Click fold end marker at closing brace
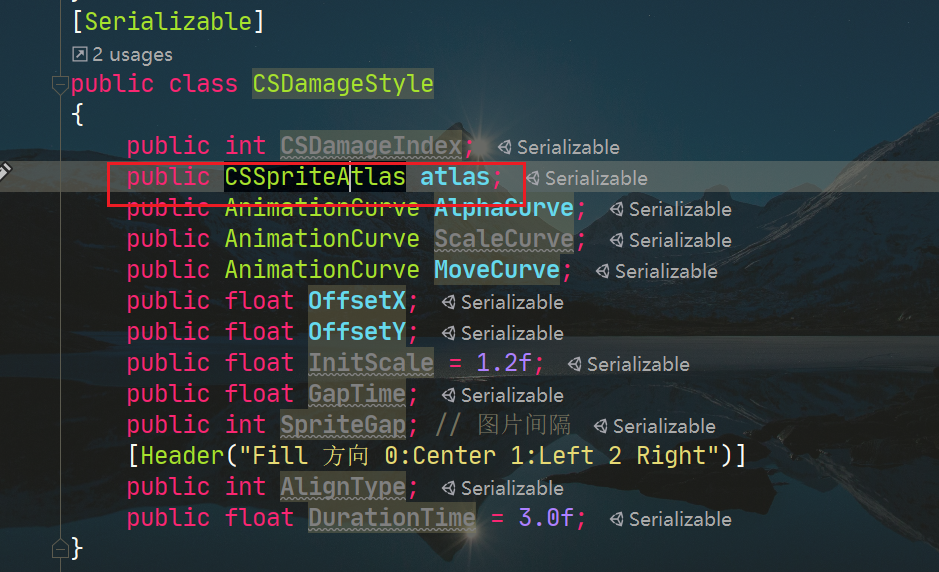The image size is (939, 572). [60, 548]
